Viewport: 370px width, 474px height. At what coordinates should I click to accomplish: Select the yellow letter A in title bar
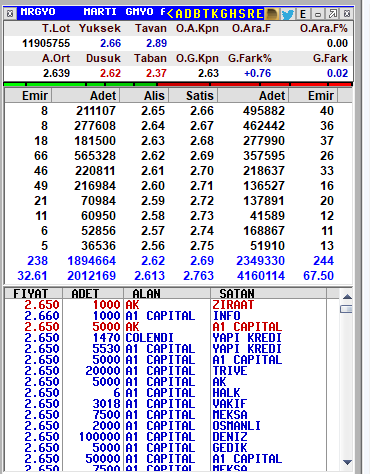point(179,14)
